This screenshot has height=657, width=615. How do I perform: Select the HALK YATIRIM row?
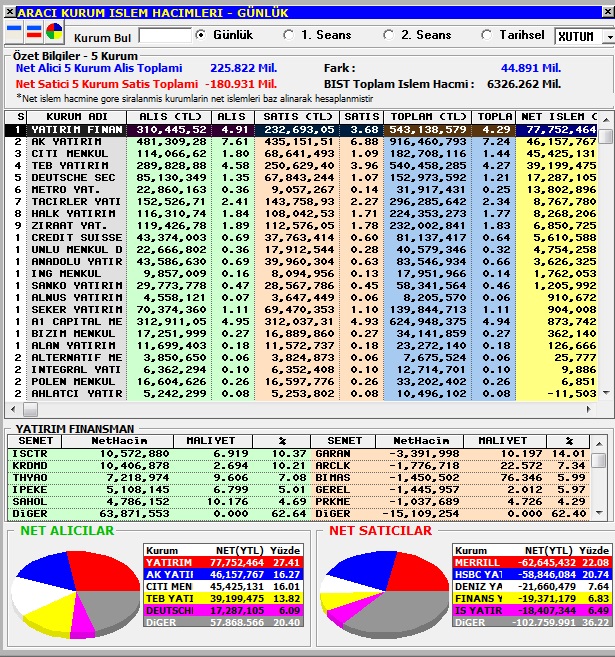point(302,214)
